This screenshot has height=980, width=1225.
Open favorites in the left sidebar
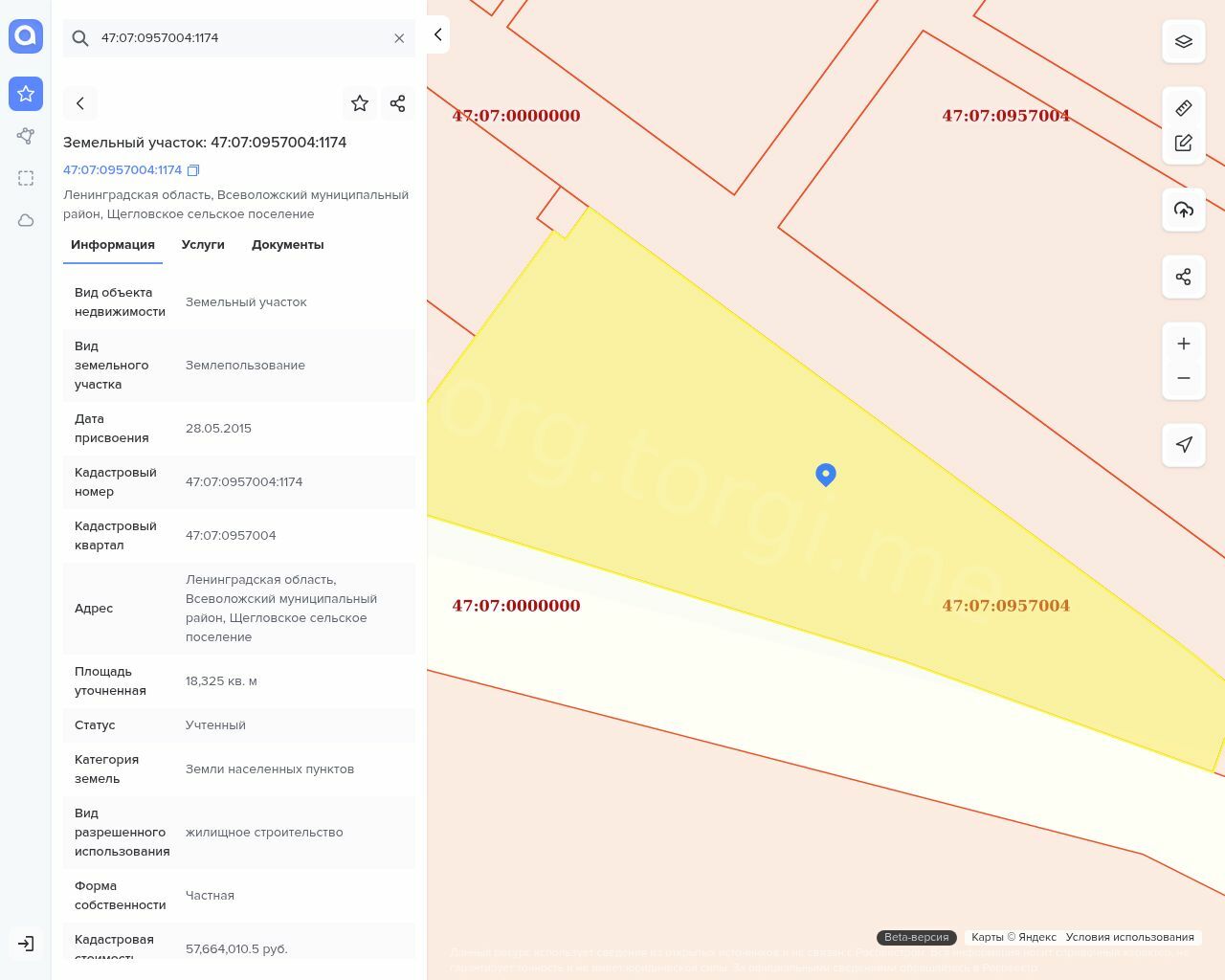[x=26, y=94]
